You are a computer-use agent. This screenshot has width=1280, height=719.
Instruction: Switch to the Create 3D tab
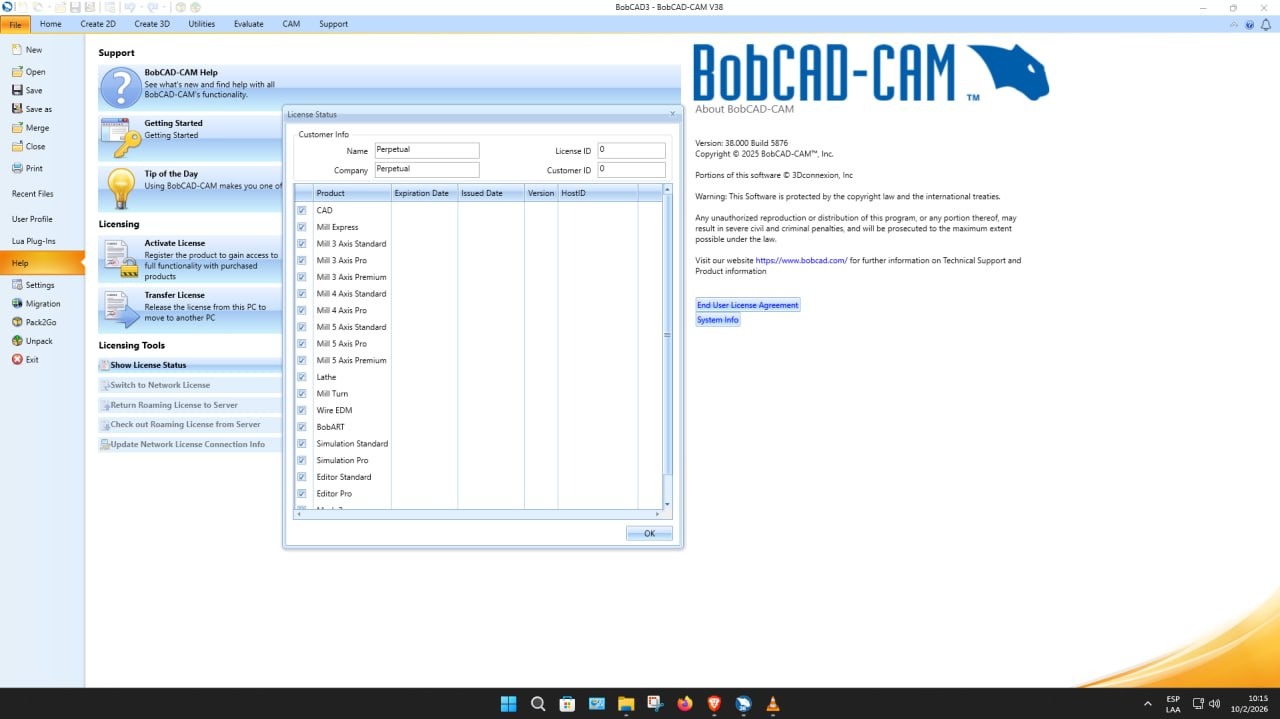pyautogui.click(x=152, y=24)
